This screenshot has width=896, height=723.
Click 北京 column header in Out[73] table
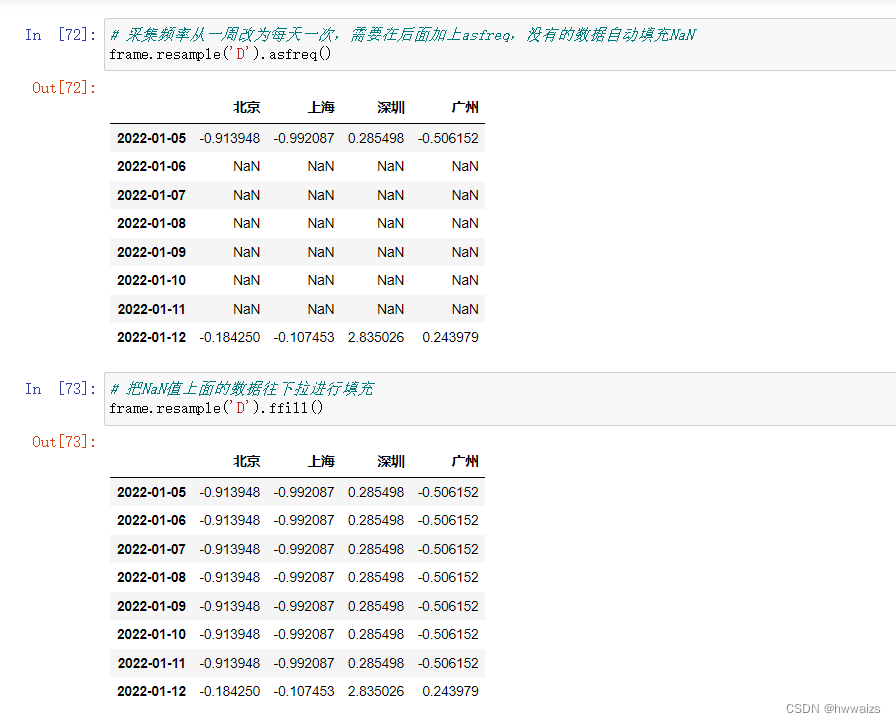pyautogui.click(x=247, y=461)
